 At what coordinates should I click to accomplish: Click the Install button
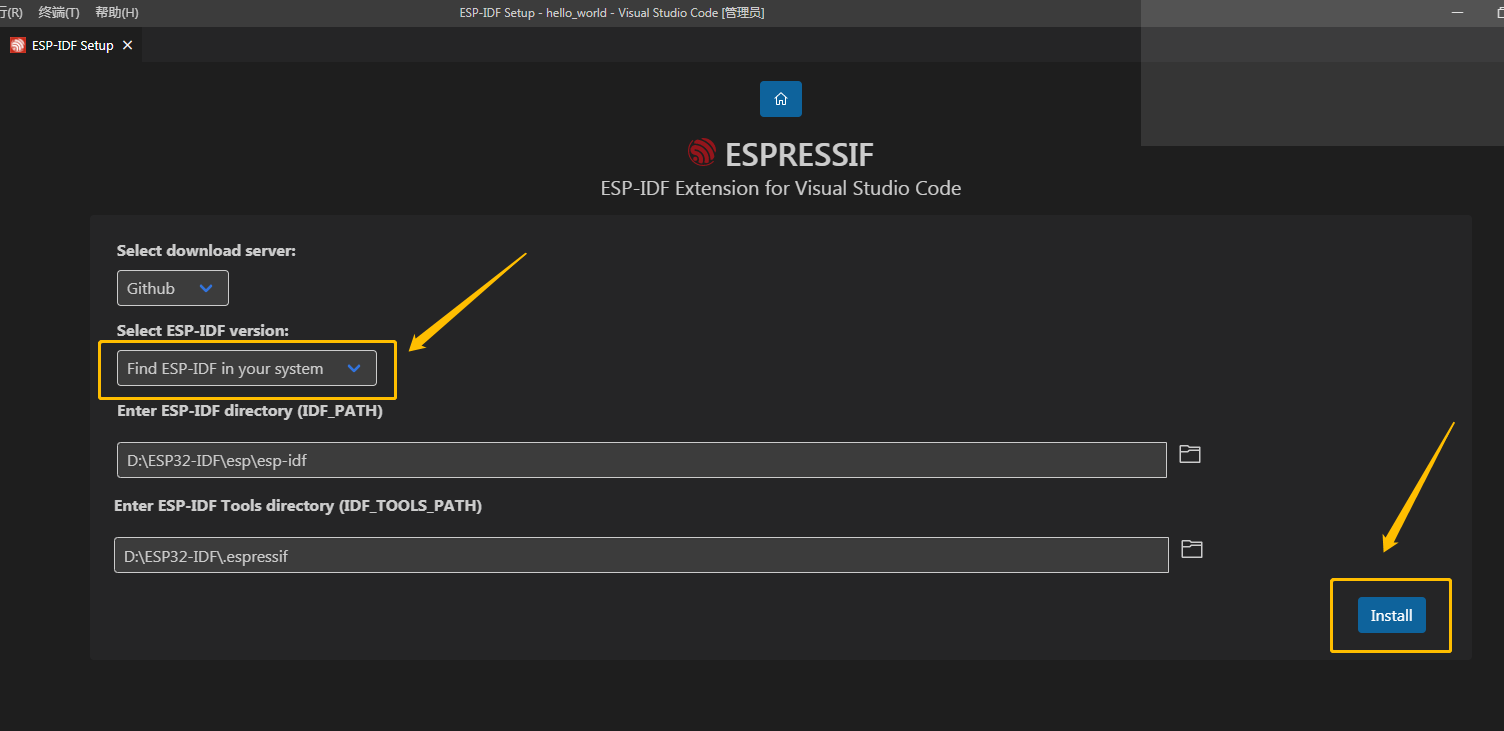1391,615
